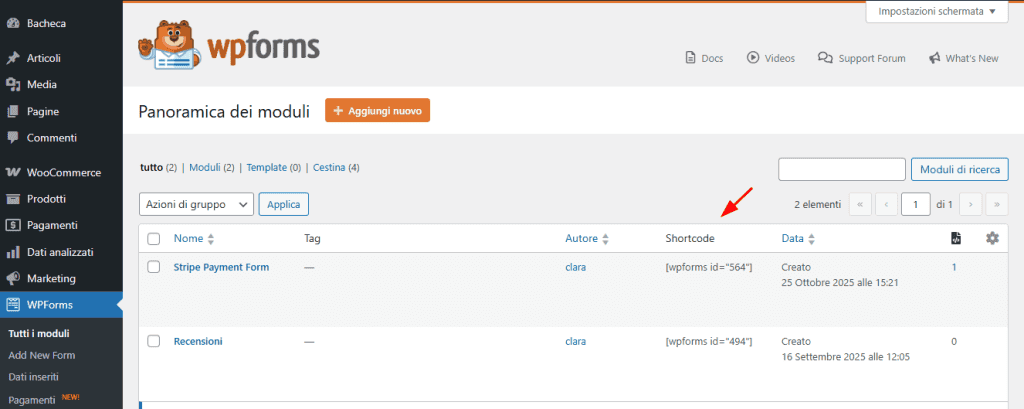Click the Shortcode column header

(x=690, y=239)
